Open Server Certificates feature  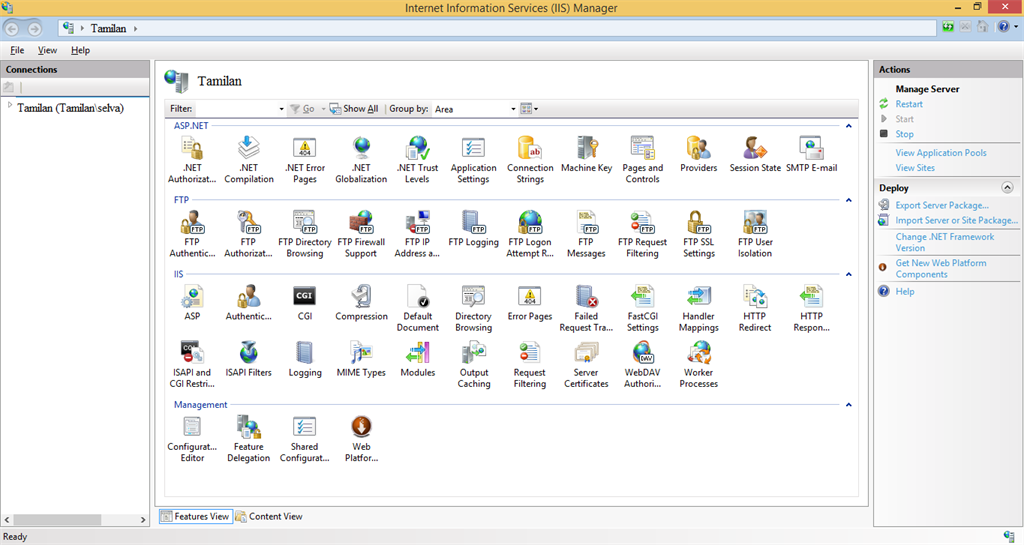(586, 365)
